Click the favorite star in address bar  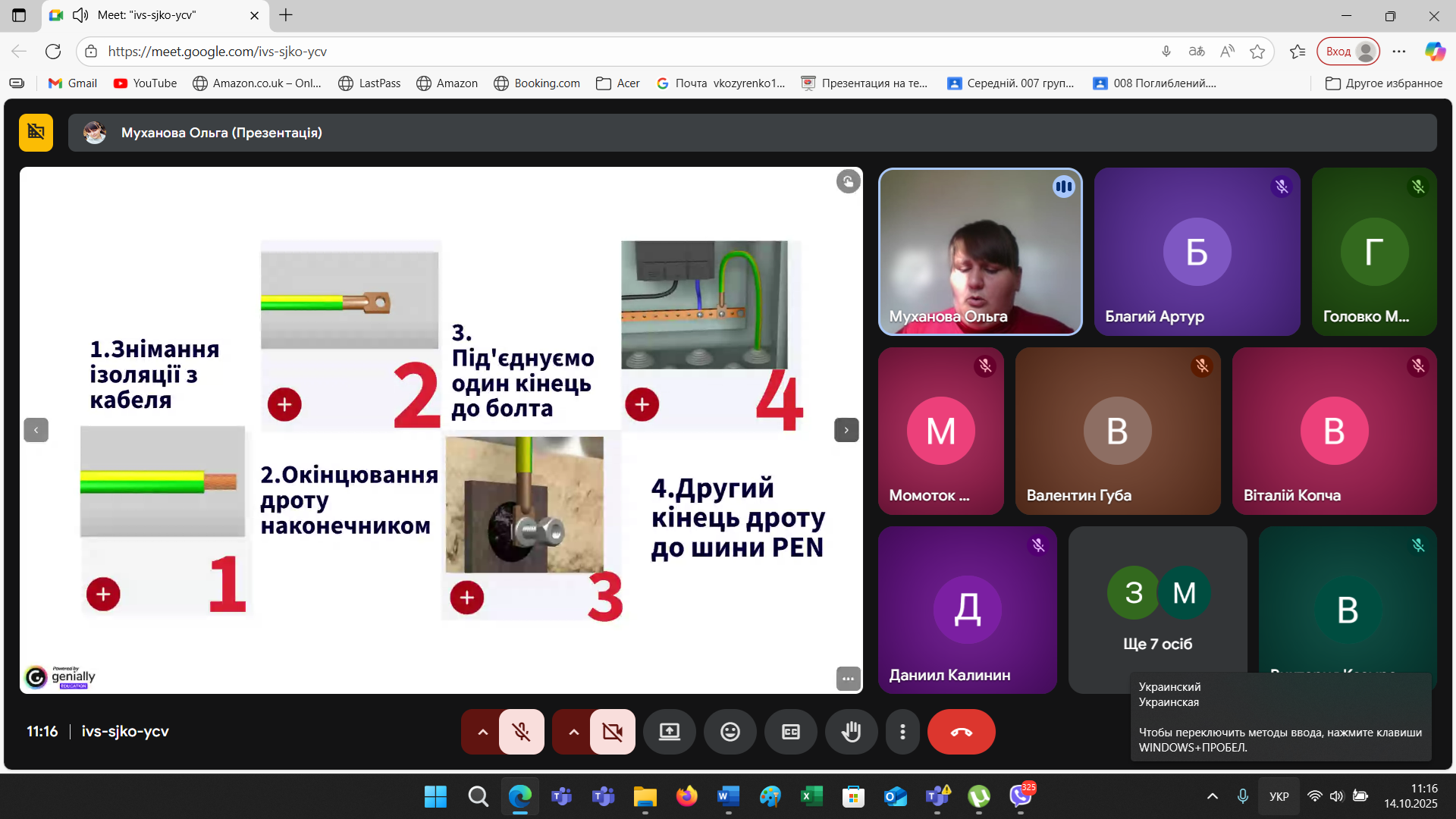pos(1257,52)
